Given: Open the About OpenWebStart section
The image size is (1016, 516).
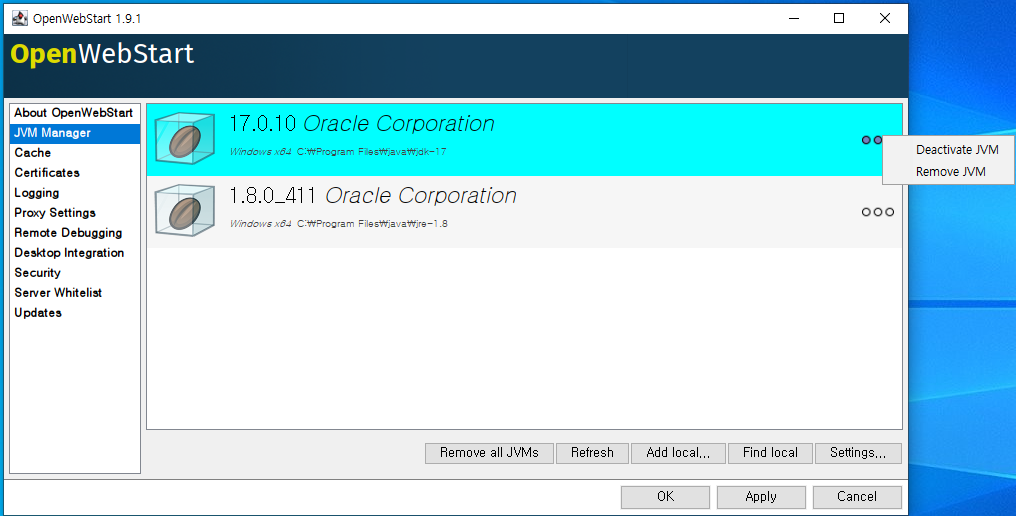Looking at the screenshot, I should click(75, 113).
